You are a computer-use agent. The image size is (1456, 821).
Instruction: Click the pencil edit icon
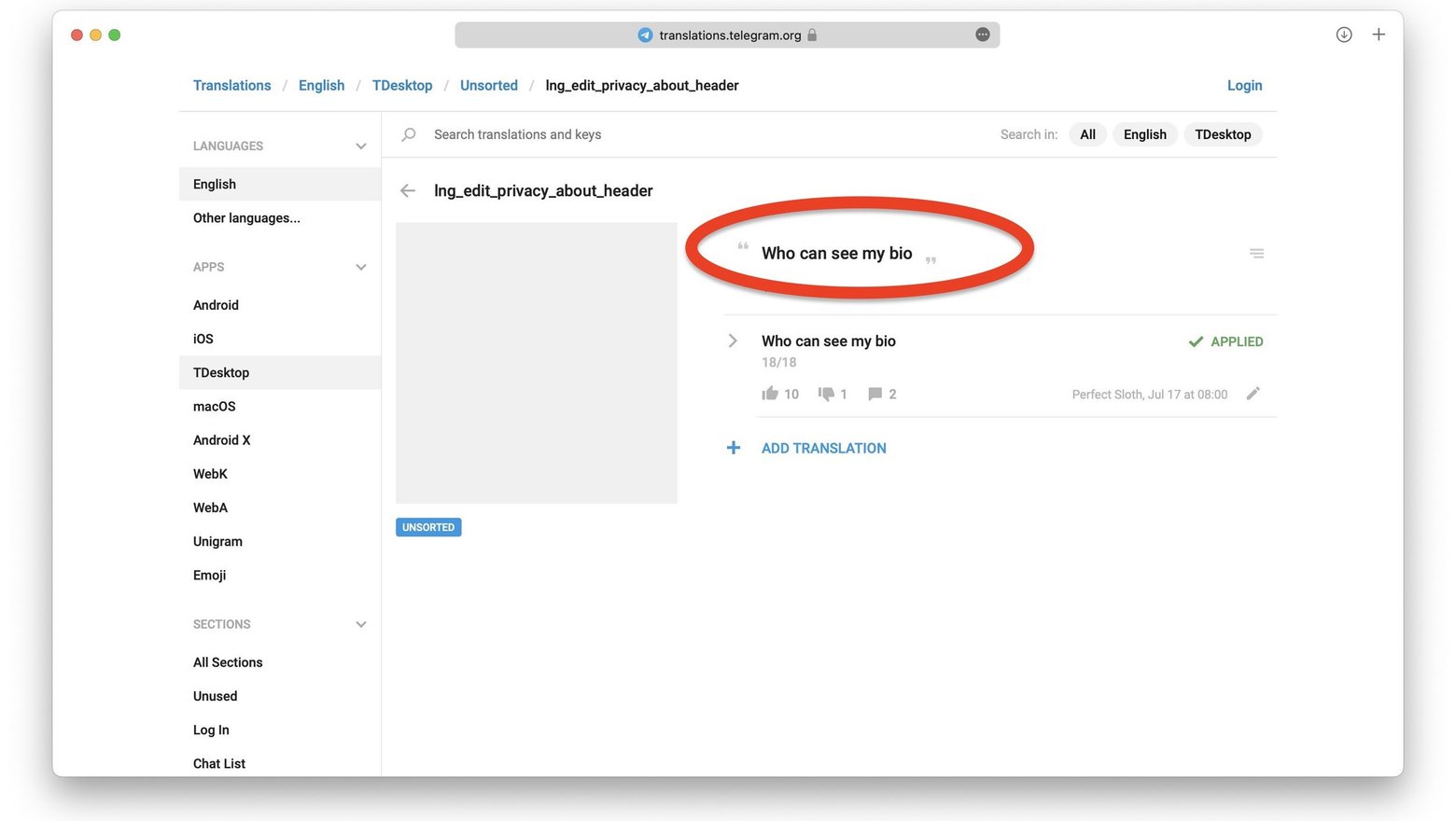click(x=1253, y=394)
